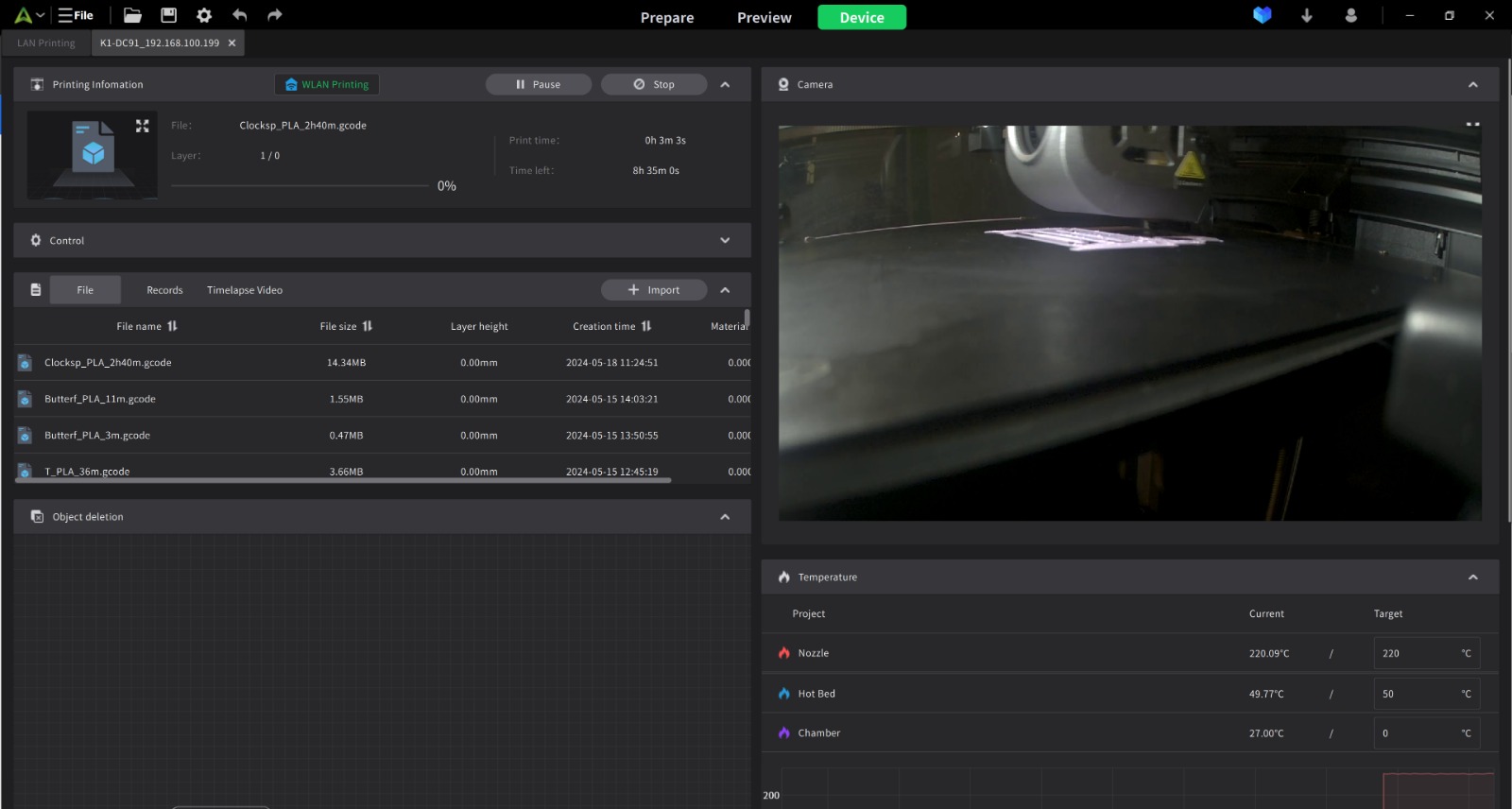Stop the current print

click(654, 84)
